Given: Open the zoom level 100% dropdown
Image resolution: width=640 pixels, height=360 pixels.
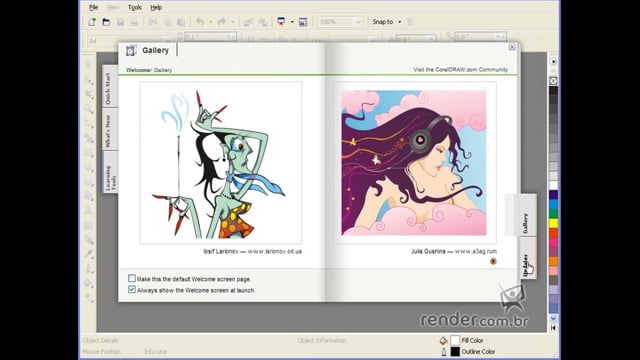Looking at the screenshot, I should point(358,22).
